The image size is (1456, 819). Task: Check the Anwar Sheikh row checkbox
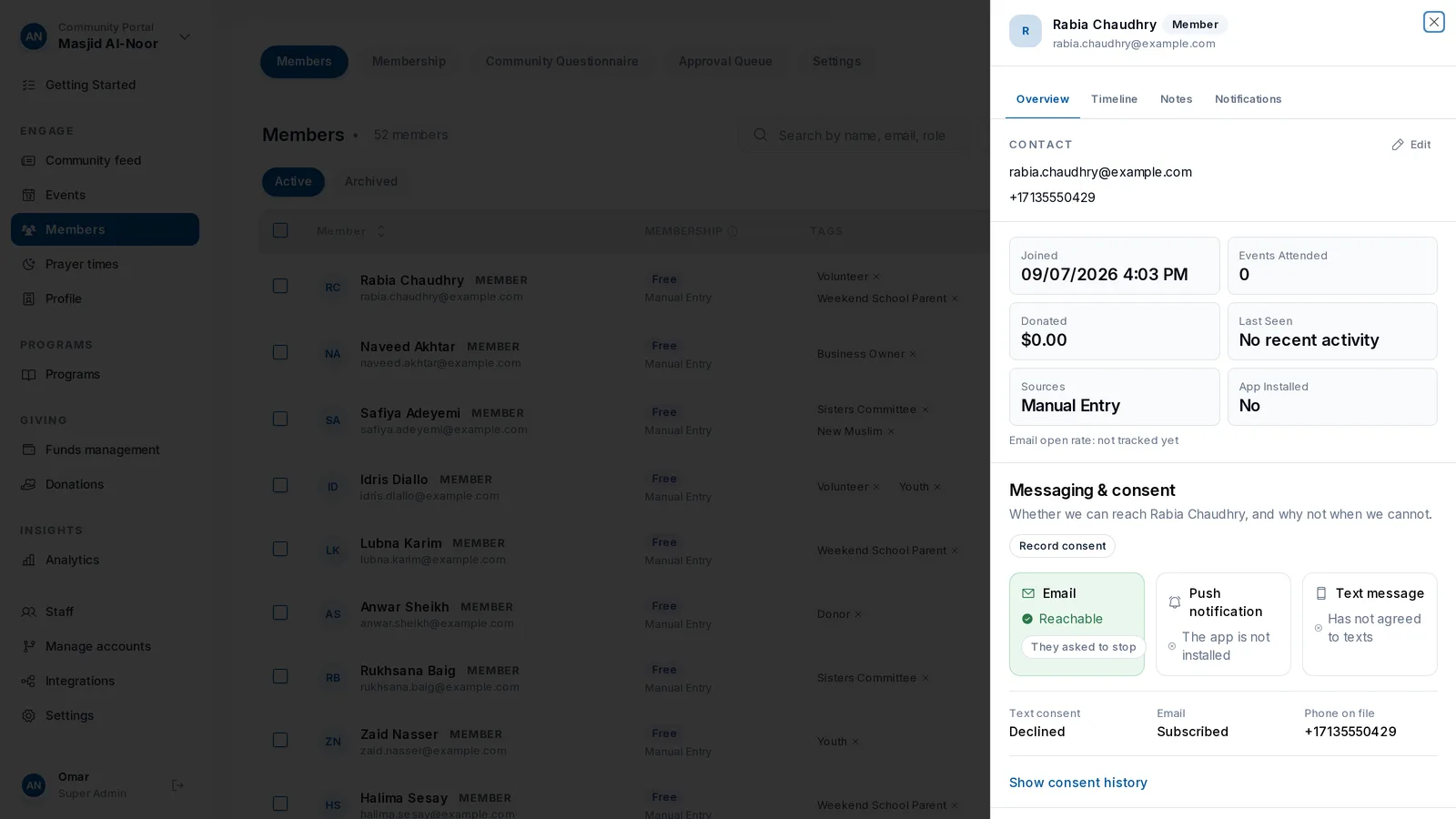point(280,612)
